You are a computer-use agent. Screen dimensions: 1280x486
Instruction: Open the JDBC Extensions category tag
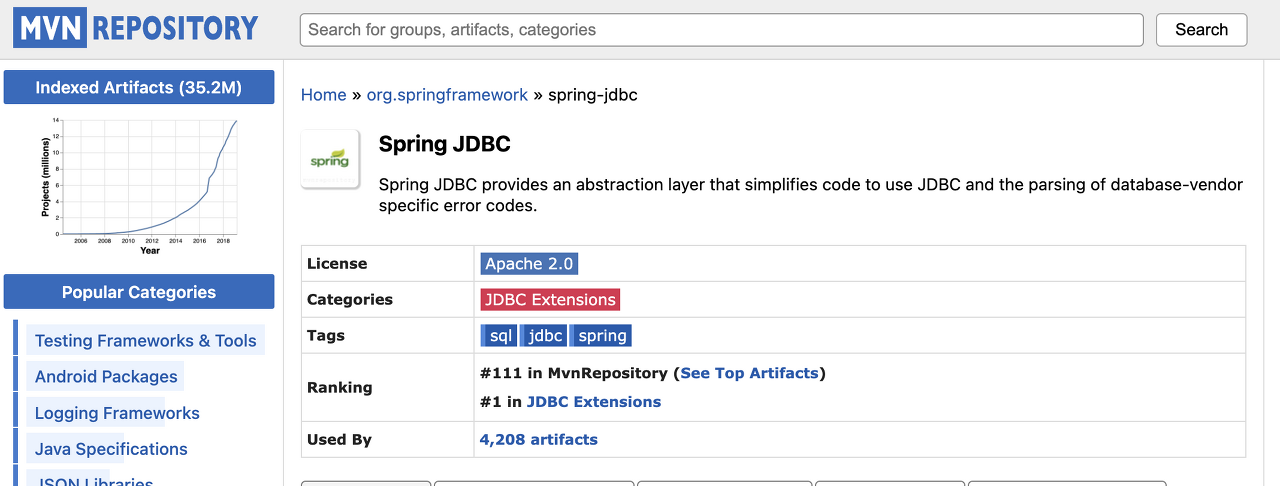coord(550,300)
